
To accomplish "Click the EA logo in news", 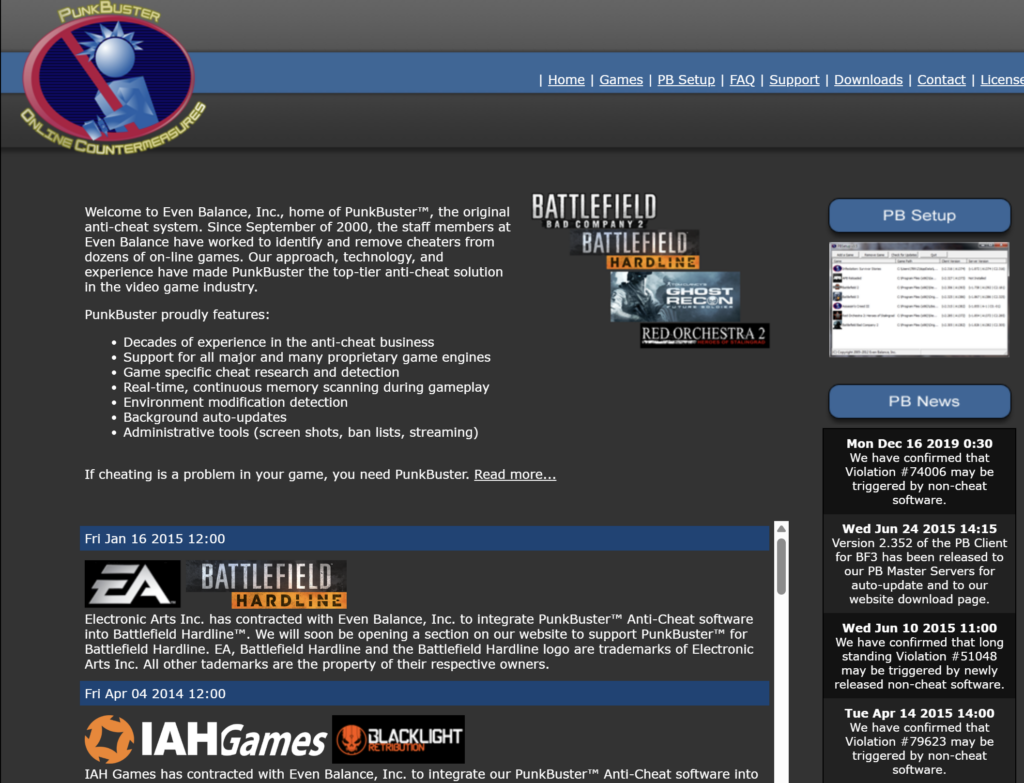I will 132,584.
